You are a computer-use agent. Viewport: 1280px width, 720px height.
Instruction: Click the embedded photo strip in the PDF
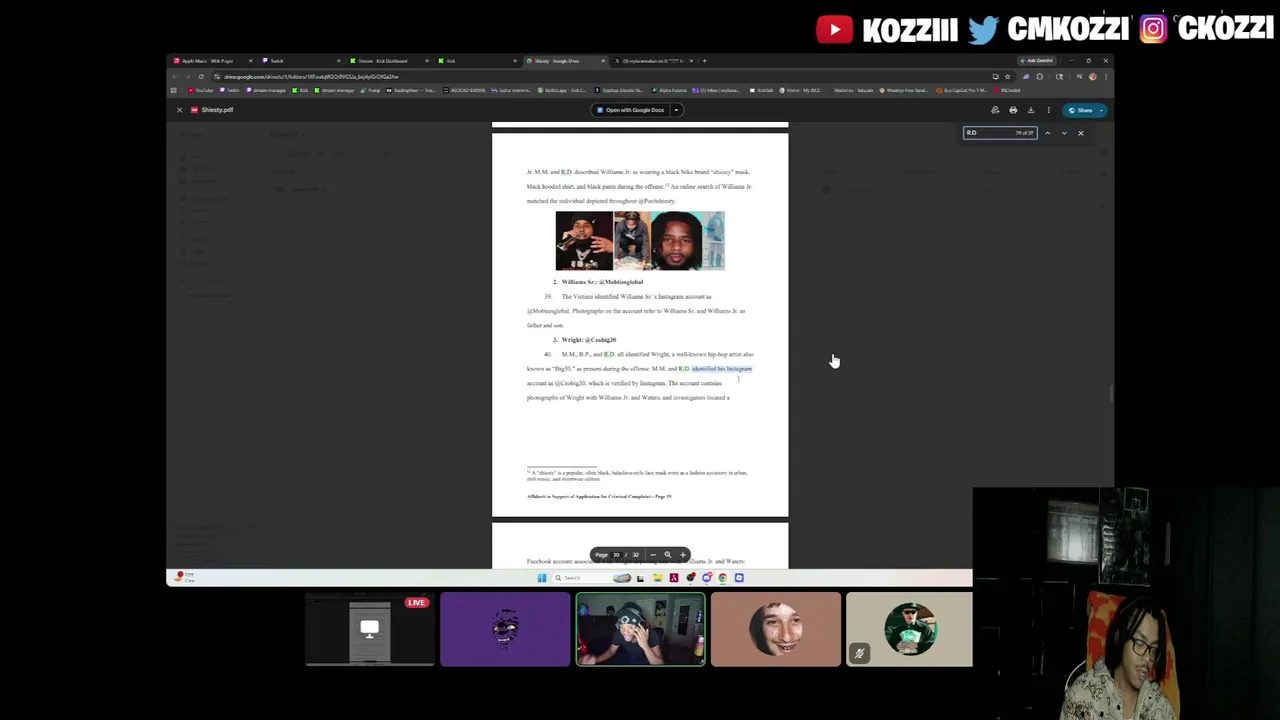[640, 241]
